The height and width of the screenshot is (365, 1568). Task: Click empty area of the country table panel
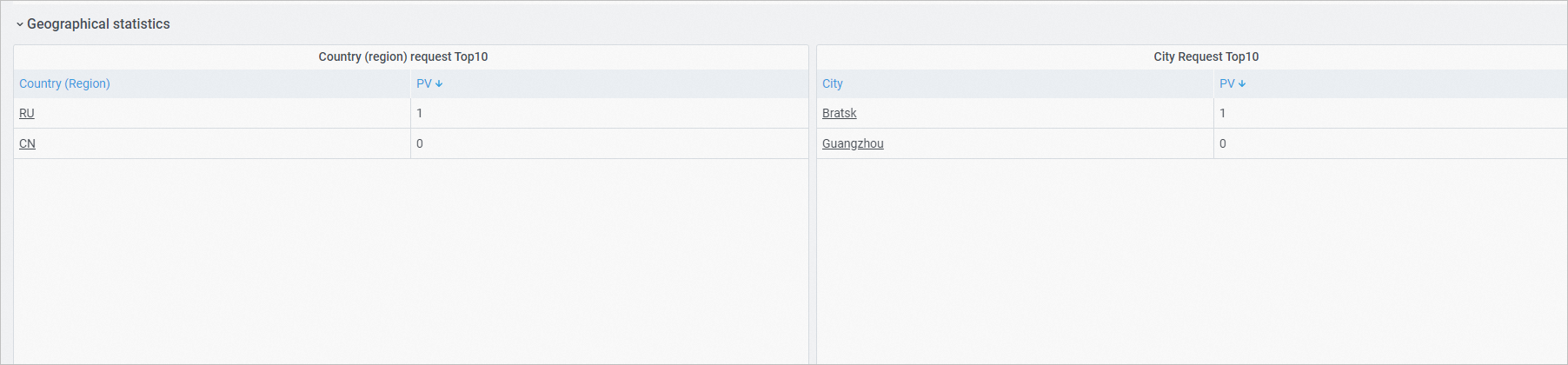(x=410, y=261)
